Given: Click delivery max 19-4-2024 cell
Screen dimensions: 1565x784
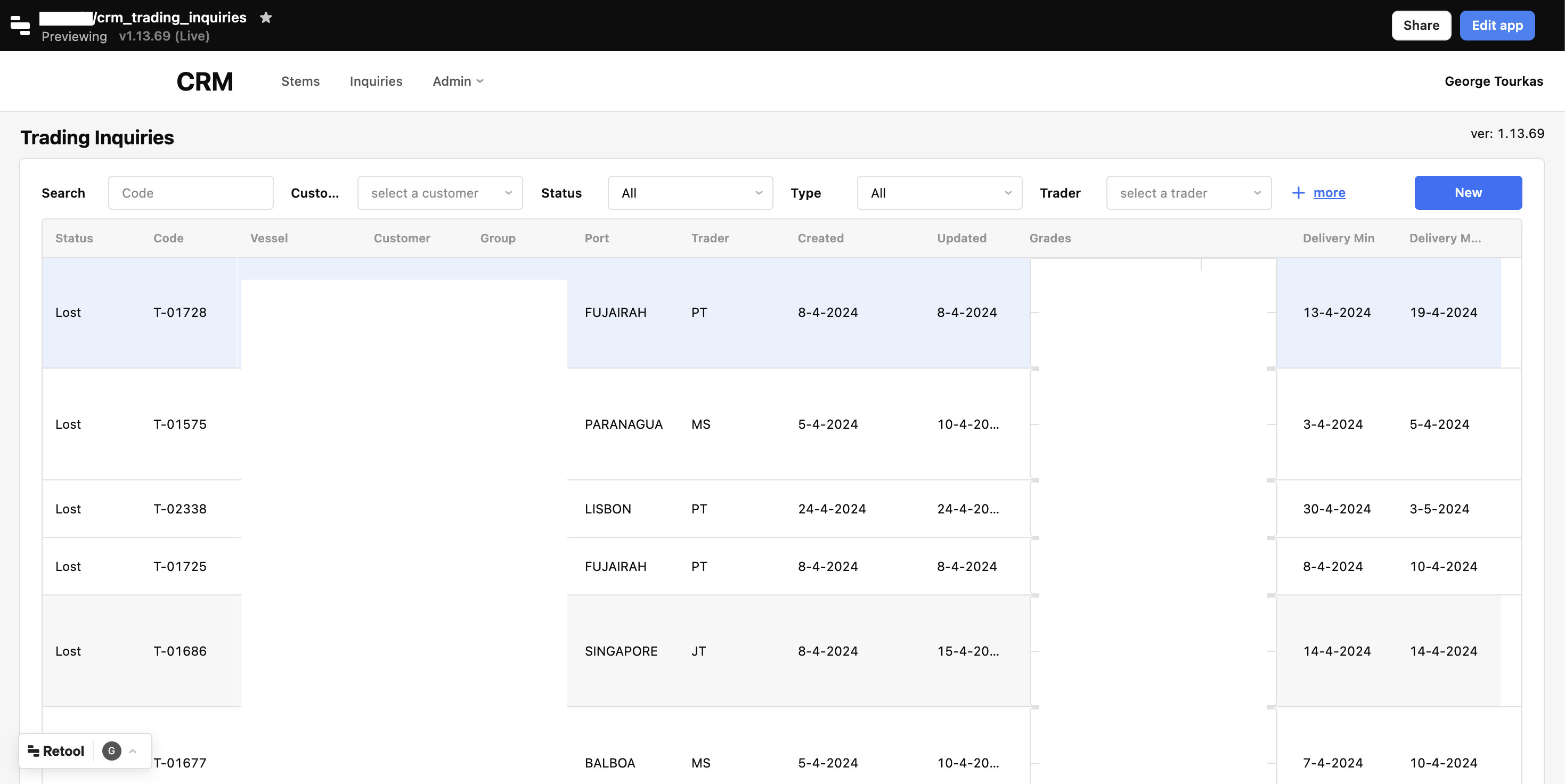Looking at the screenshot, I should (1444, 313).
